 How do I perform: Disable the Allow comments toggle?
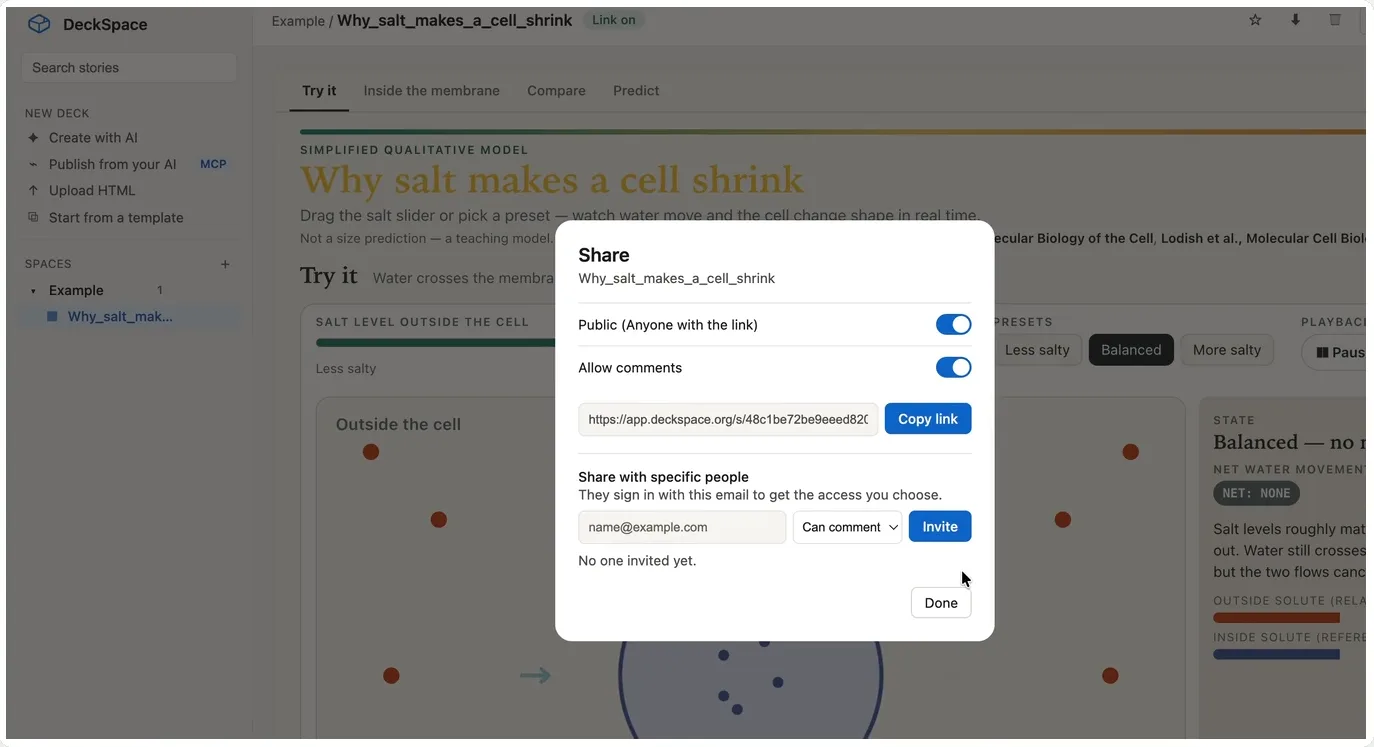[953, 367]
